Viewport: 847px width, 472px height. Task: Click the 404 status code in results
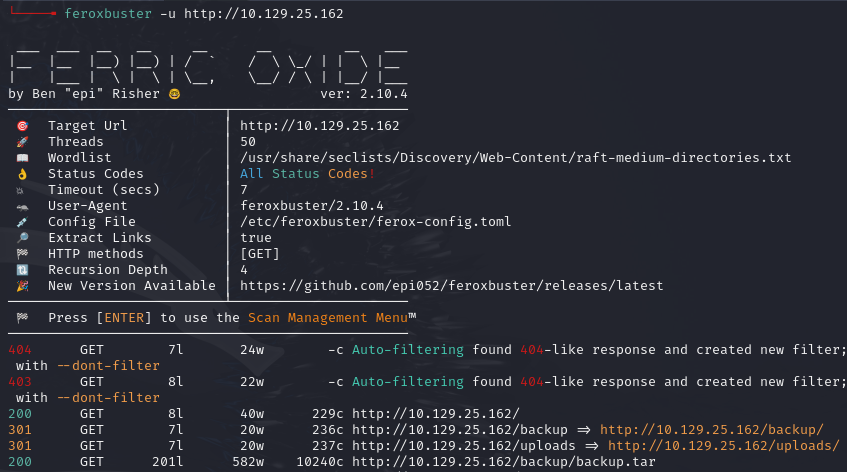click(x=20, y=350)
